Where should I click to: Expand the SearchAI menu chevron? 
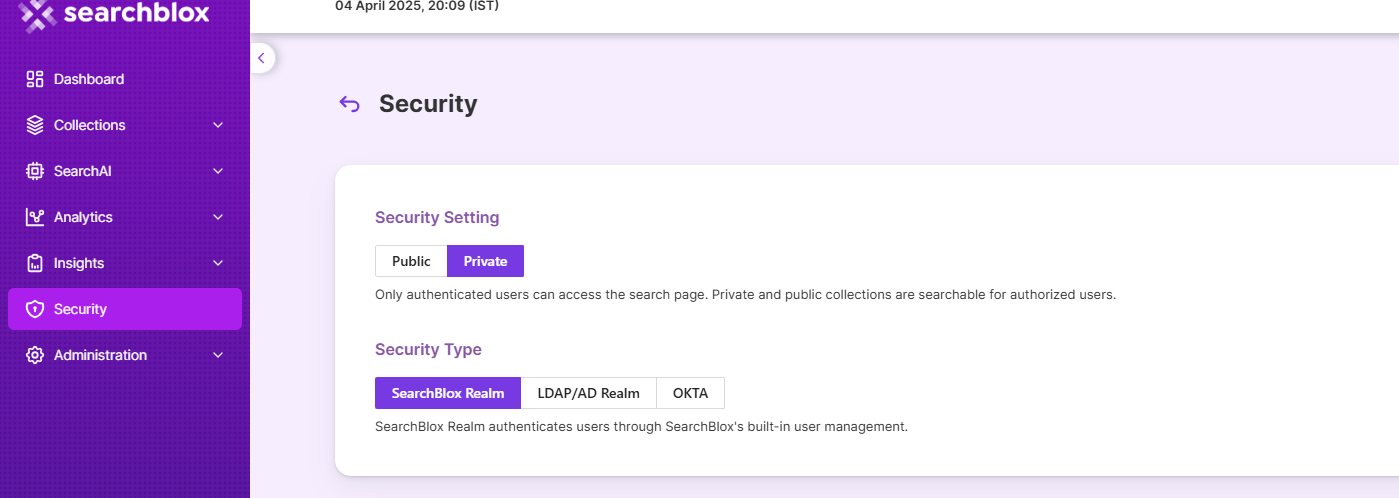click(x=218, y=171)
